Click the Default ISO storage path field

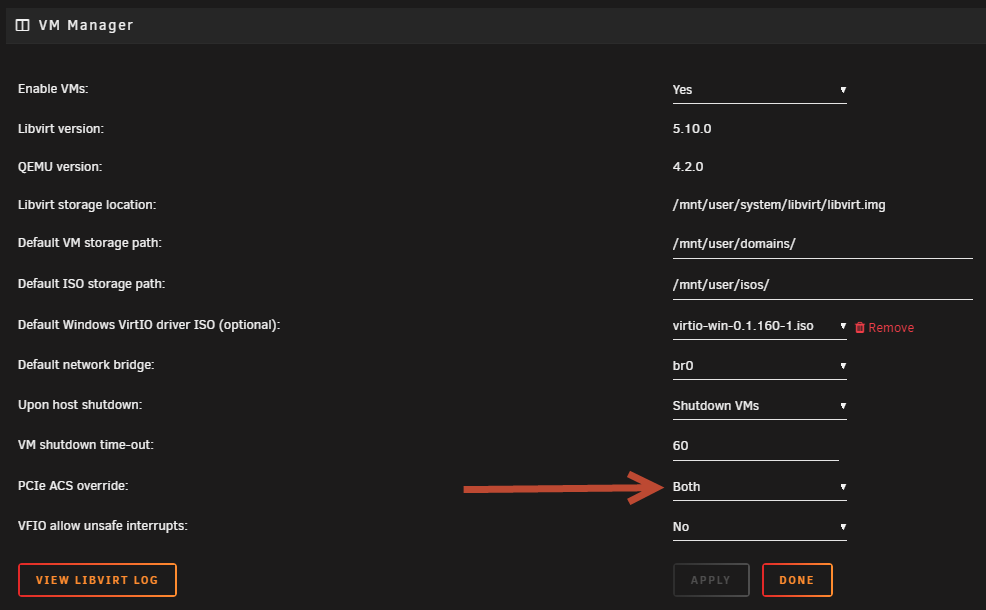click(x=822, y=285)
